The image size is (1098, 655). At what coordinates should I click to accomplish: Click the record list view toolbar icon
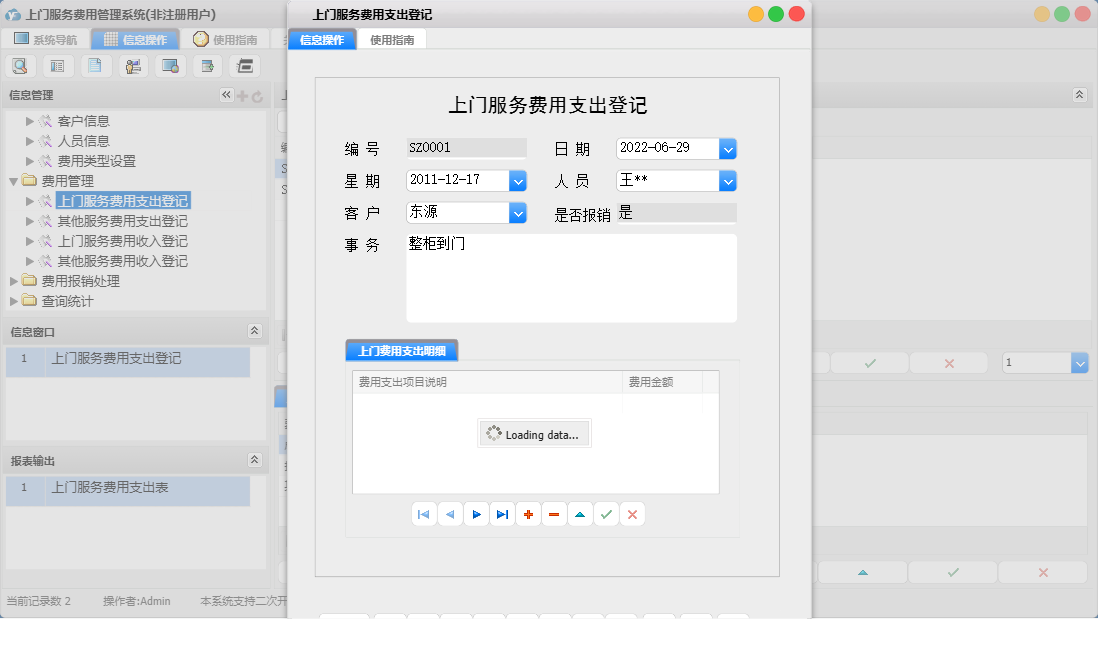tap(57, 65)
